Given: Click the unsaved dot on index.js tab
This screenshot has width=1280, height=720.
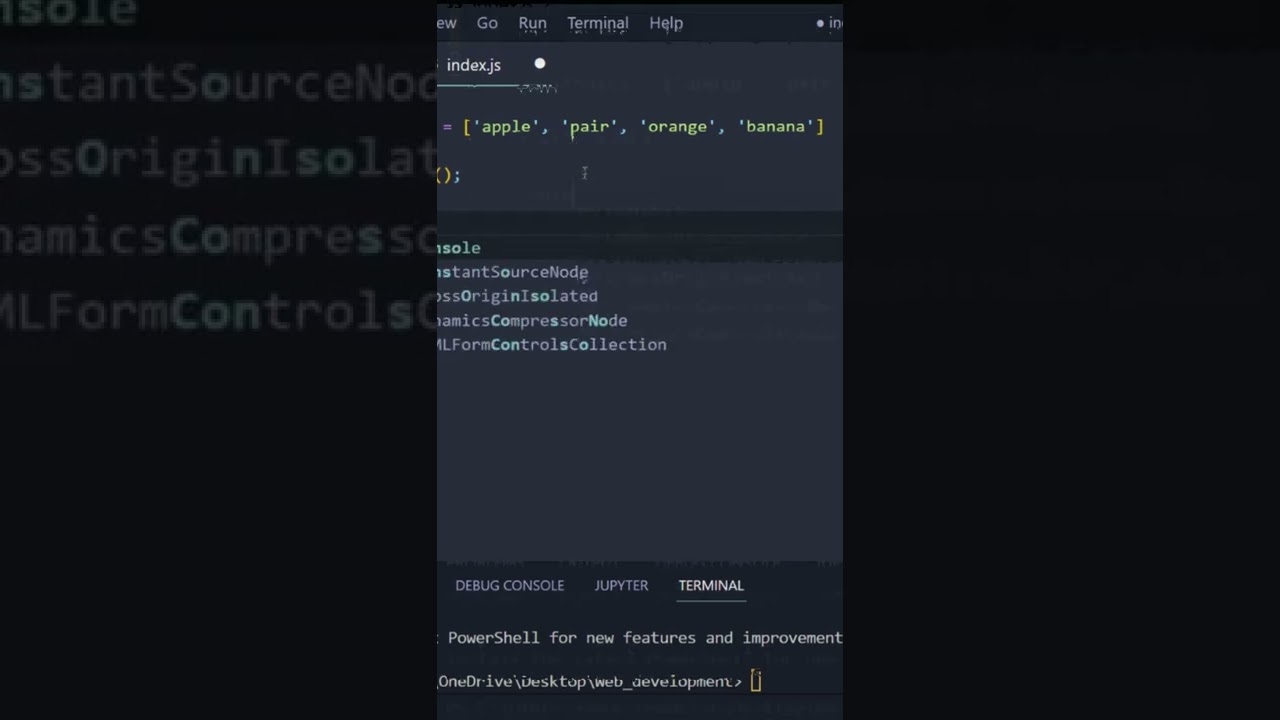Looking at the screenshot, I should click(x=540, y=64).
